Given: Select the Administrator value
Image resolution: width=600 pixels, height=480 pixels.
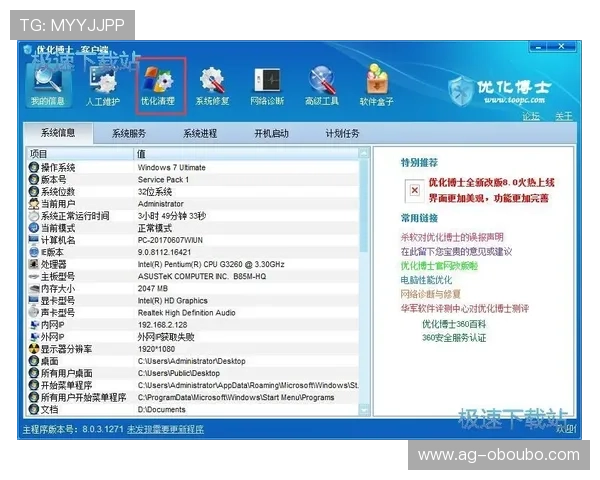Looking at the screenshot, I should [160, 204].
